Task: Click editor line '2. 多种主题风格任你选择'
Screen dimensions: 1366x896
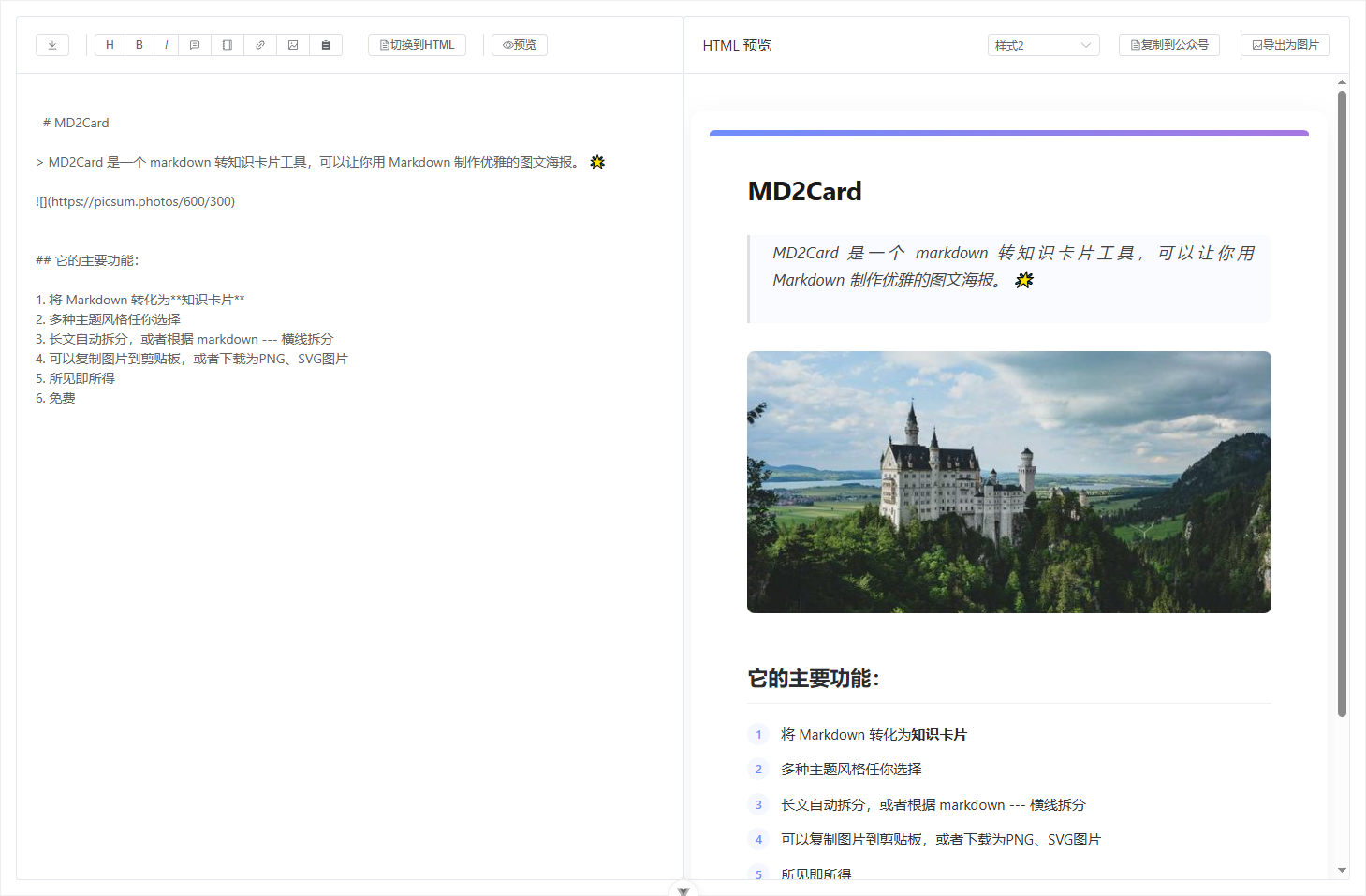Action: point(108,319)
